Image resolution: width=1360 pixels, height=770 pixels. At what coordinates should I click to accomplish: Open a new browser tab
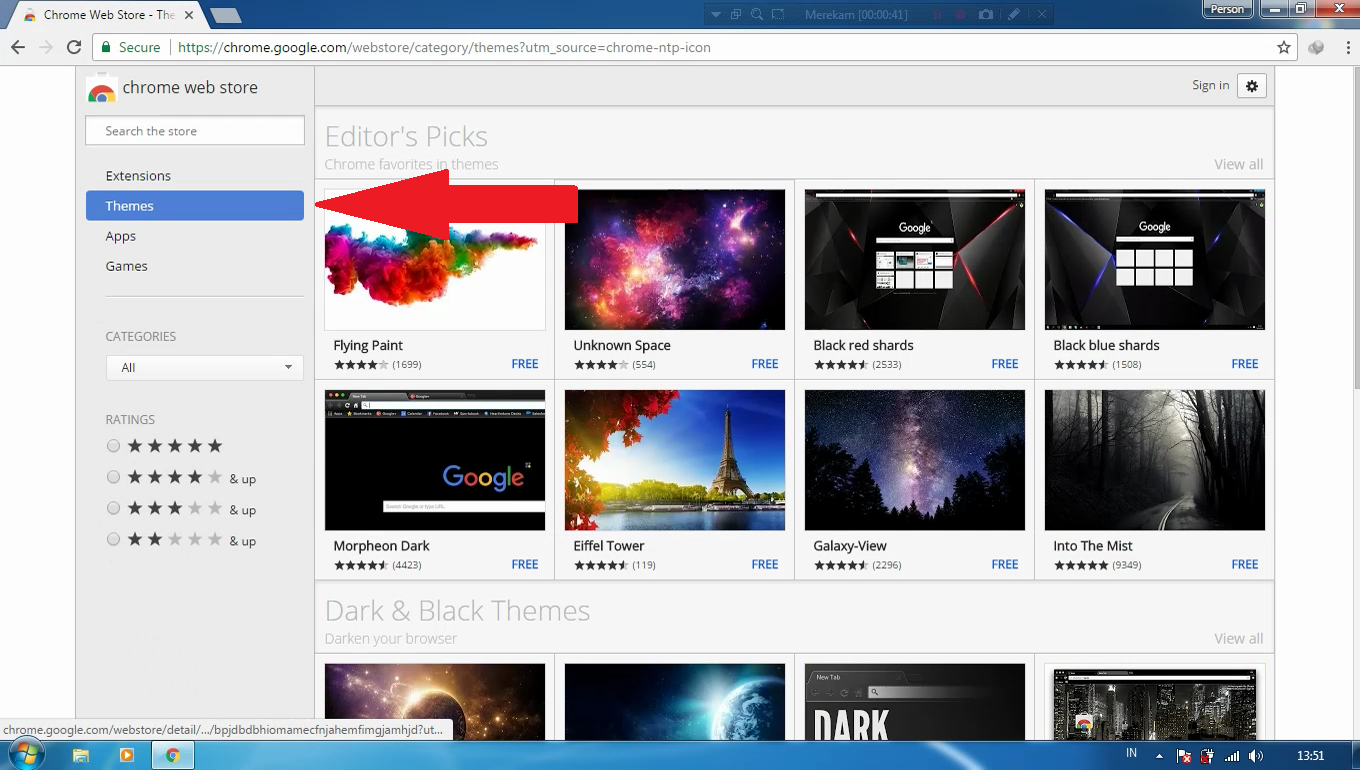226,15
